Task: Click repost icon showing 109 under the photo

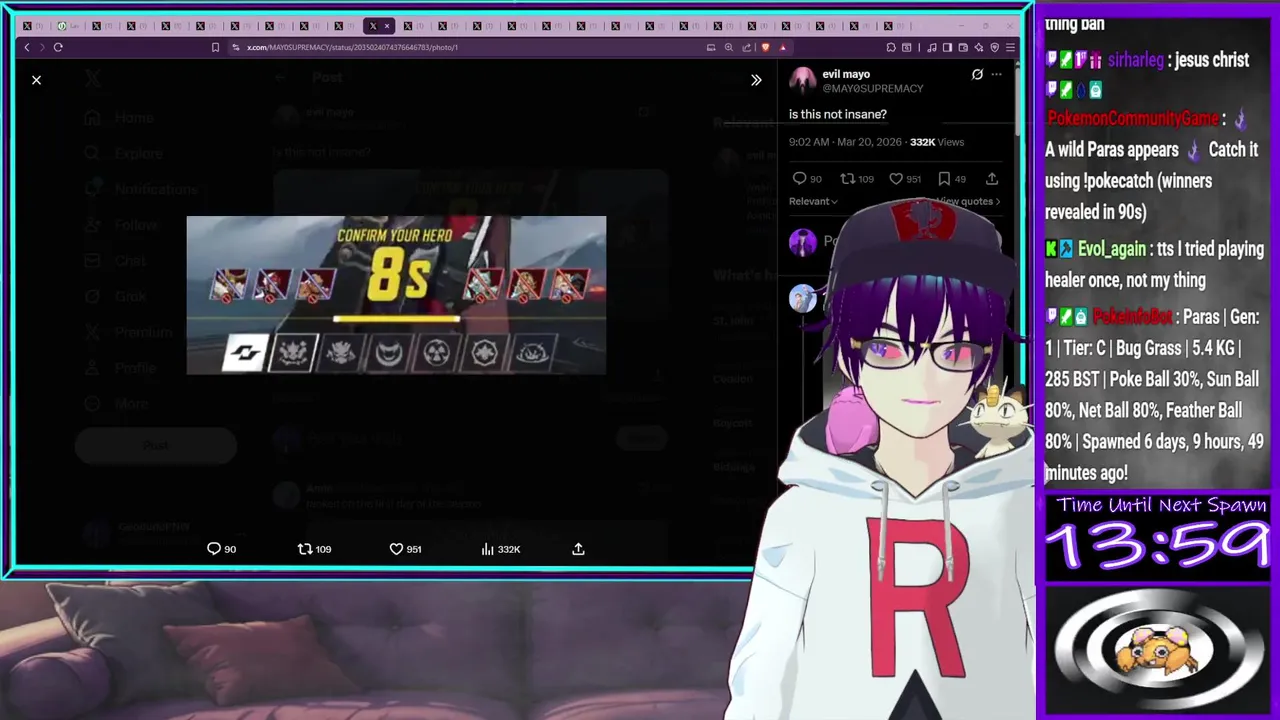Action: tap(314, 549)
